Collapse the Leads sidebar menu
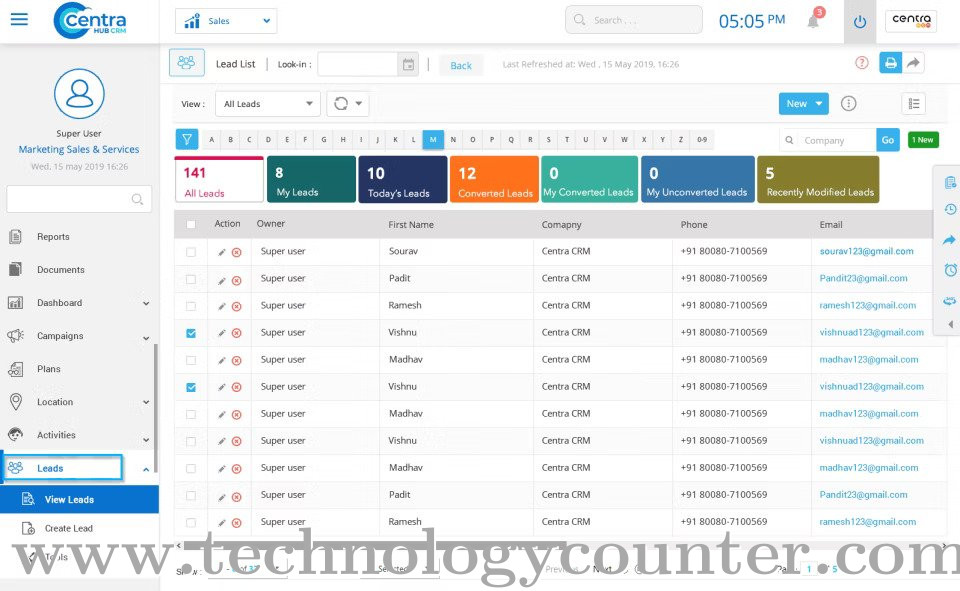This screenshot has height=591, width=960. click(x=146, y=469)
